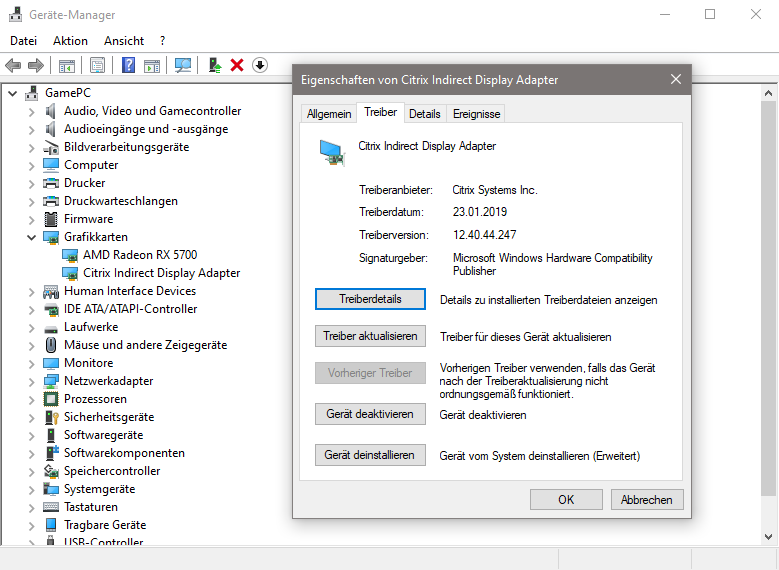Viewport: 779px width, 570px height.
Task: Go forward with the toolbar right arrow
Action: (x=36, y=65)
